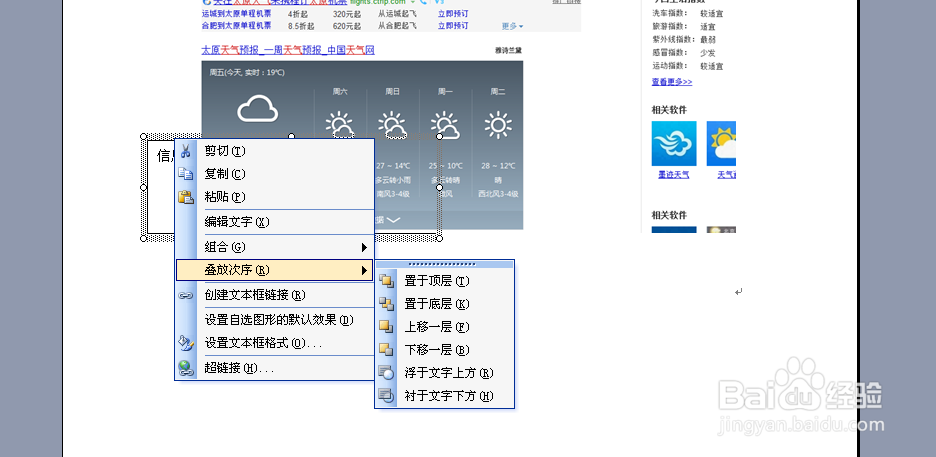Screen dimensions: 936x457
Task: Expand the 叠放次序 submenu arrow
Action: 364,270
